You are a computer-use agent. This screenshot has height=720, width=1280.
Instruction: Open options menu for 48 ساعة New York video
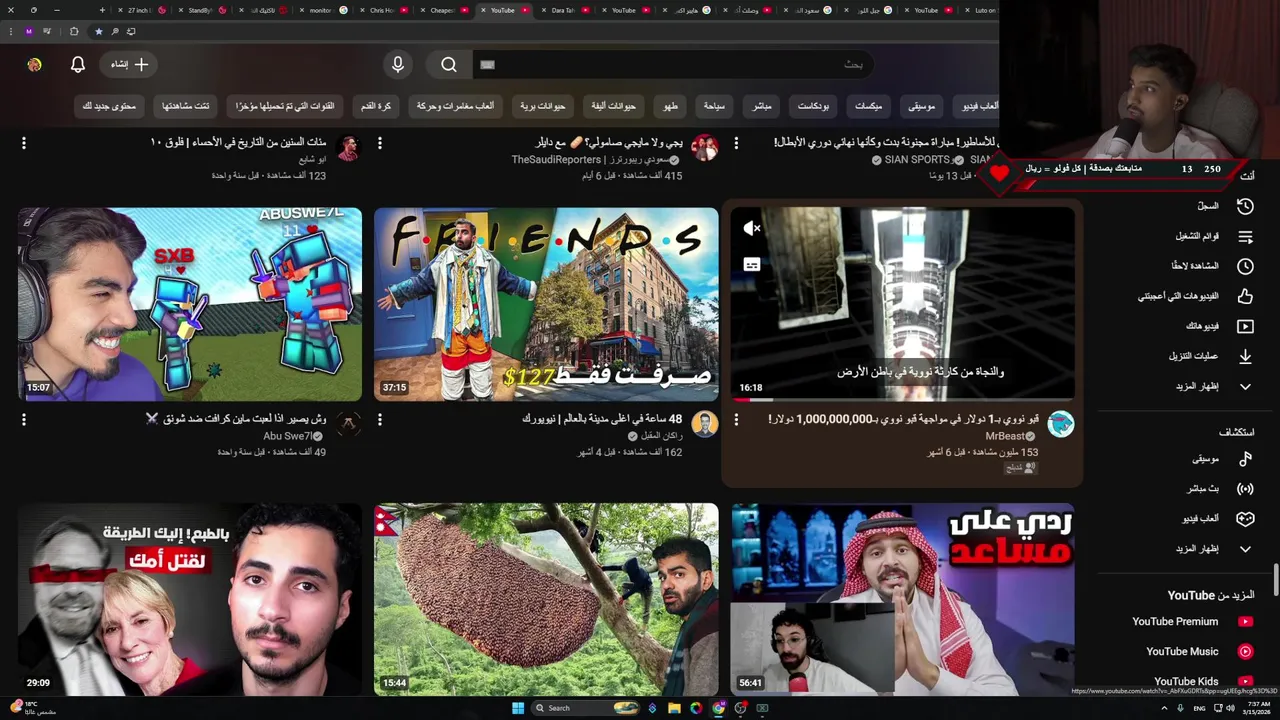[x=380, y=420]
